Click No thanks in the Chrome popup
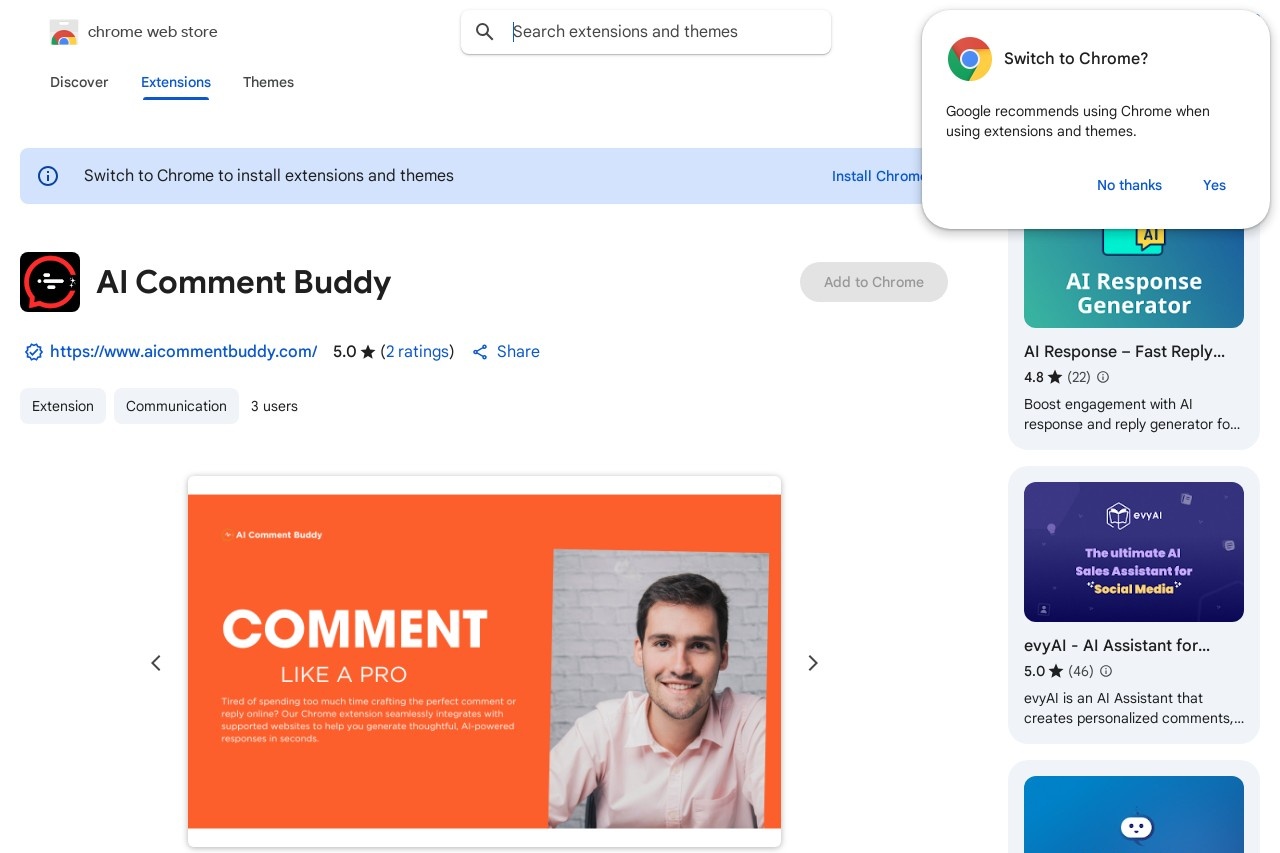The width and height of the screenshot is (1280, 853). point(1129,185)
